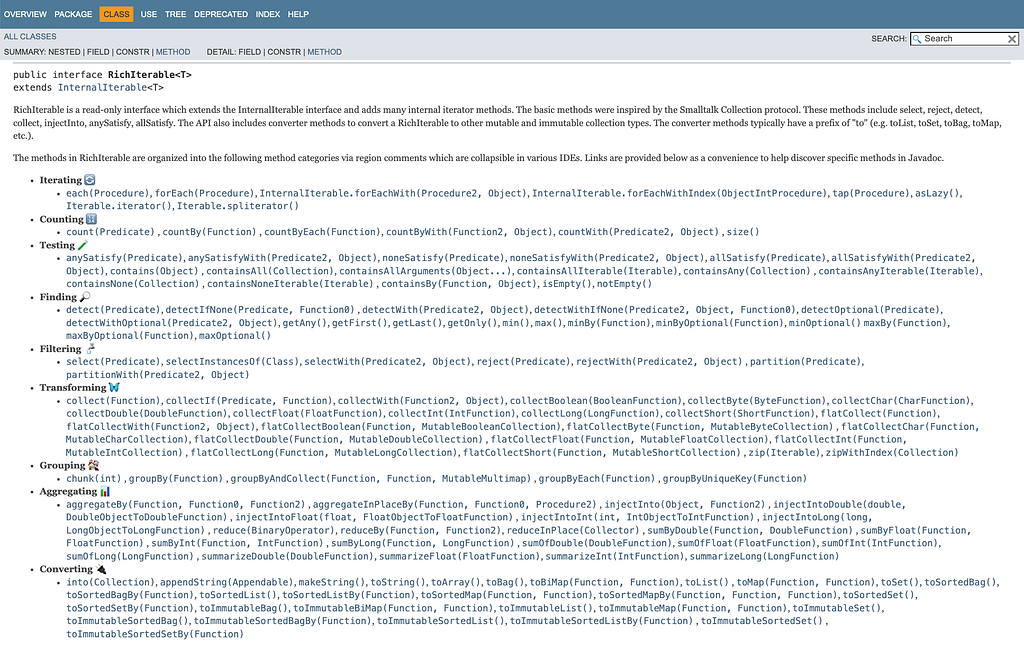This screenshot has width=1024, height=647.
Task: Open the INDEX navigation tab
Action: [268, 14]
